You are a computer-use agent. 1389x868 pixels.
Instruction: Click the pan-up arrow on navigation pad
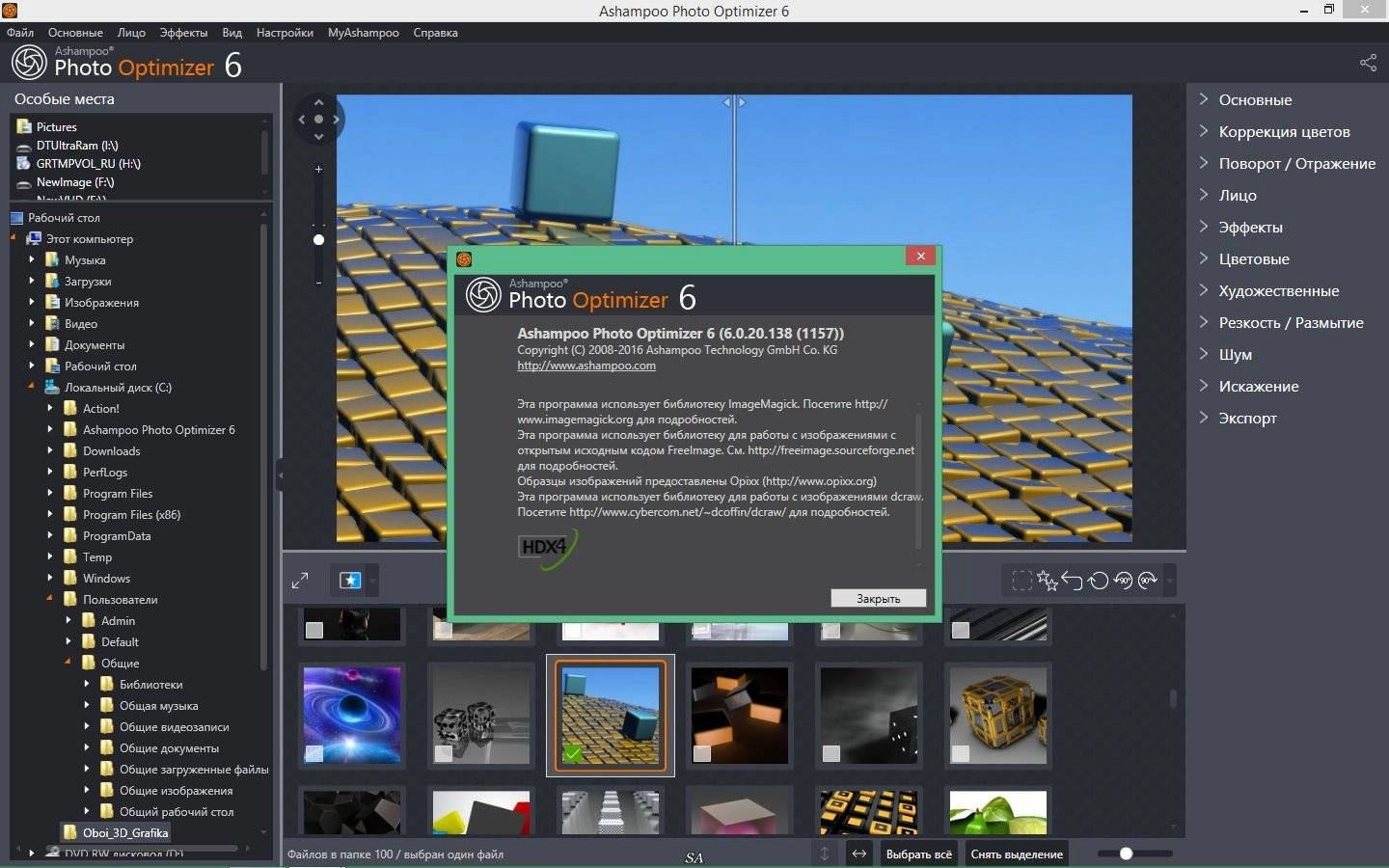tap(318, 102)
